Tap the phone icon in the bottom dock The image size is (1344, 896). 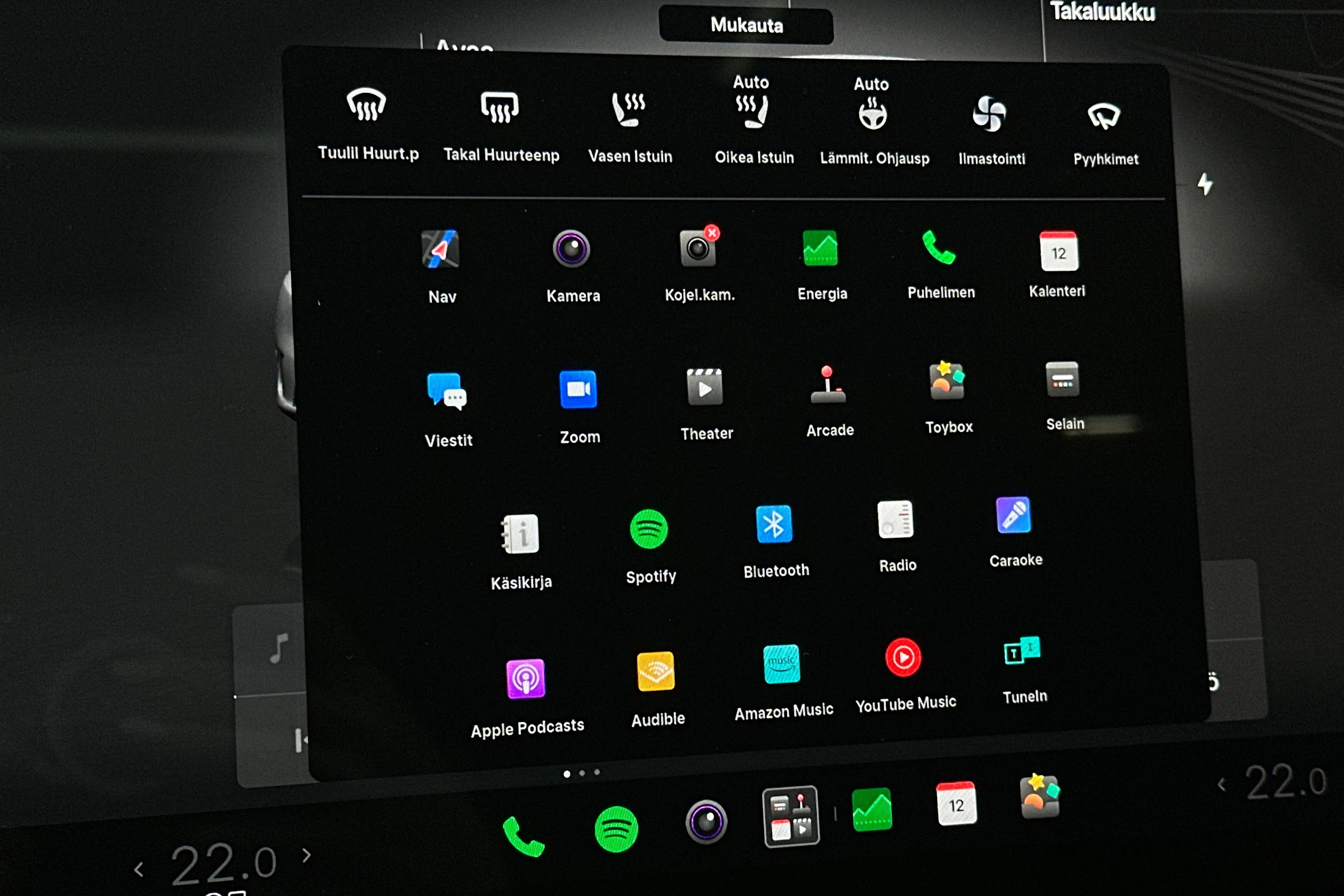523,836
